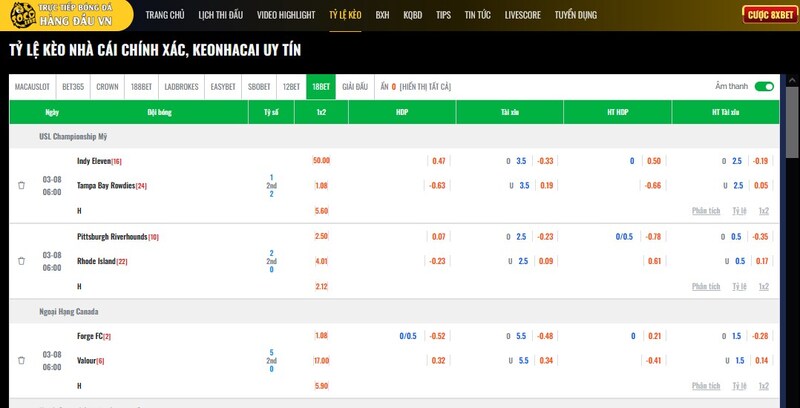Click the scrollbar up arrow
The width and height of the screenshot is (800, 408).
pos(792,80)
